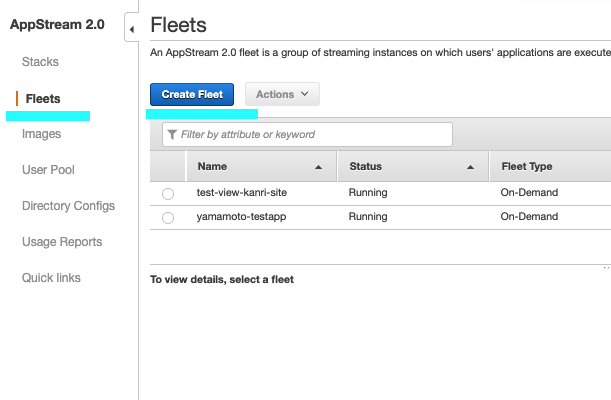
Task: Click the AppStream 2.0 title
Action: [x=57, y=25]
